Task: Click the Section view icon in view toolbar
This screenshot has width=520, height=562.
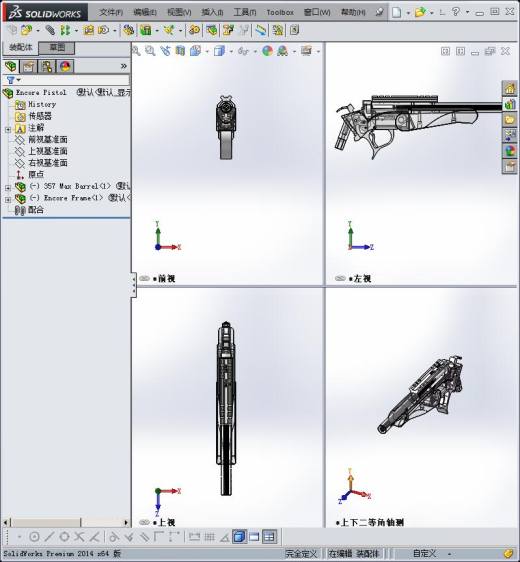Action: click(x=180, y=51)
